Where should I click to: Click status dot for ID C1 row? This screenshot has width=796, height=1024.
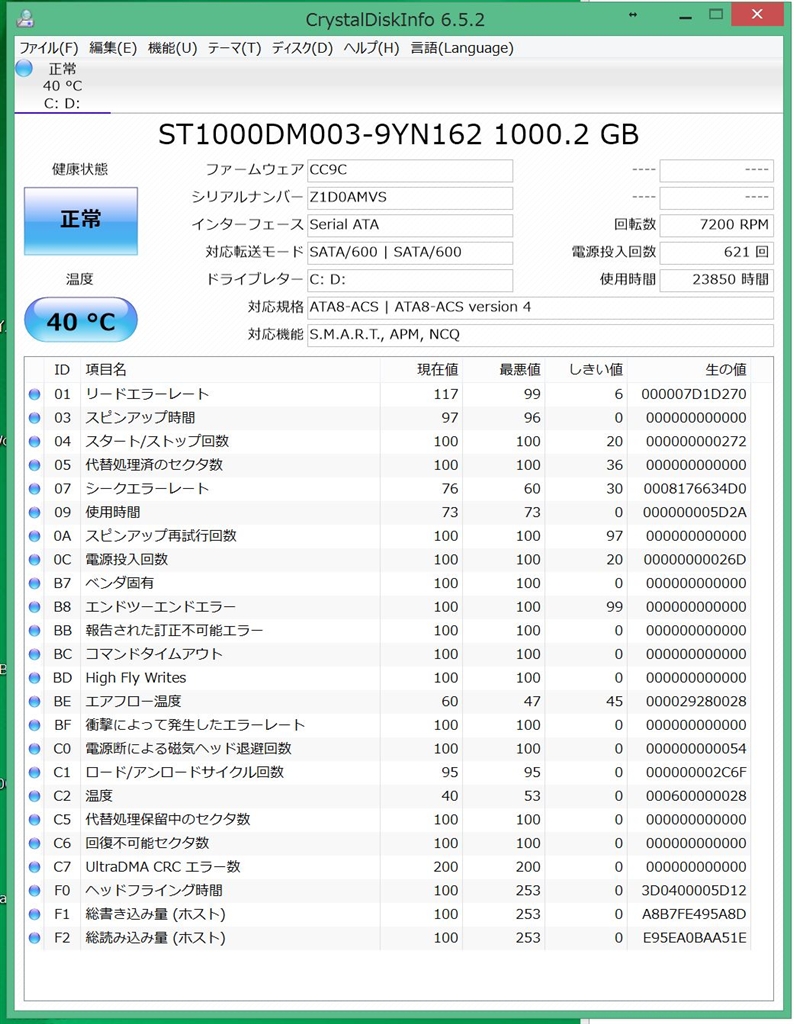coord(35,773)
